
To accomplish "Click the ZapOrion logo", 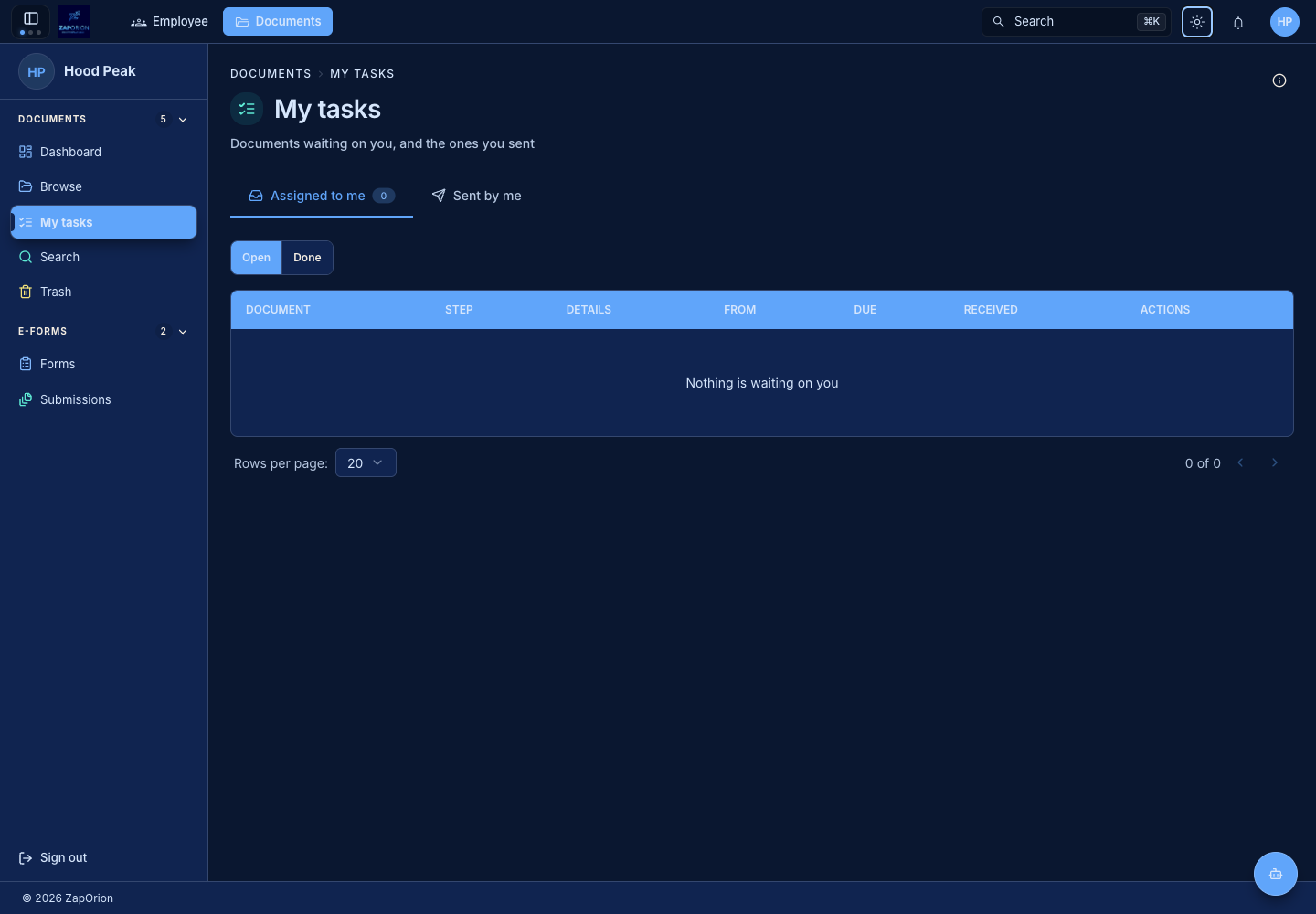I will pos(74,21).
